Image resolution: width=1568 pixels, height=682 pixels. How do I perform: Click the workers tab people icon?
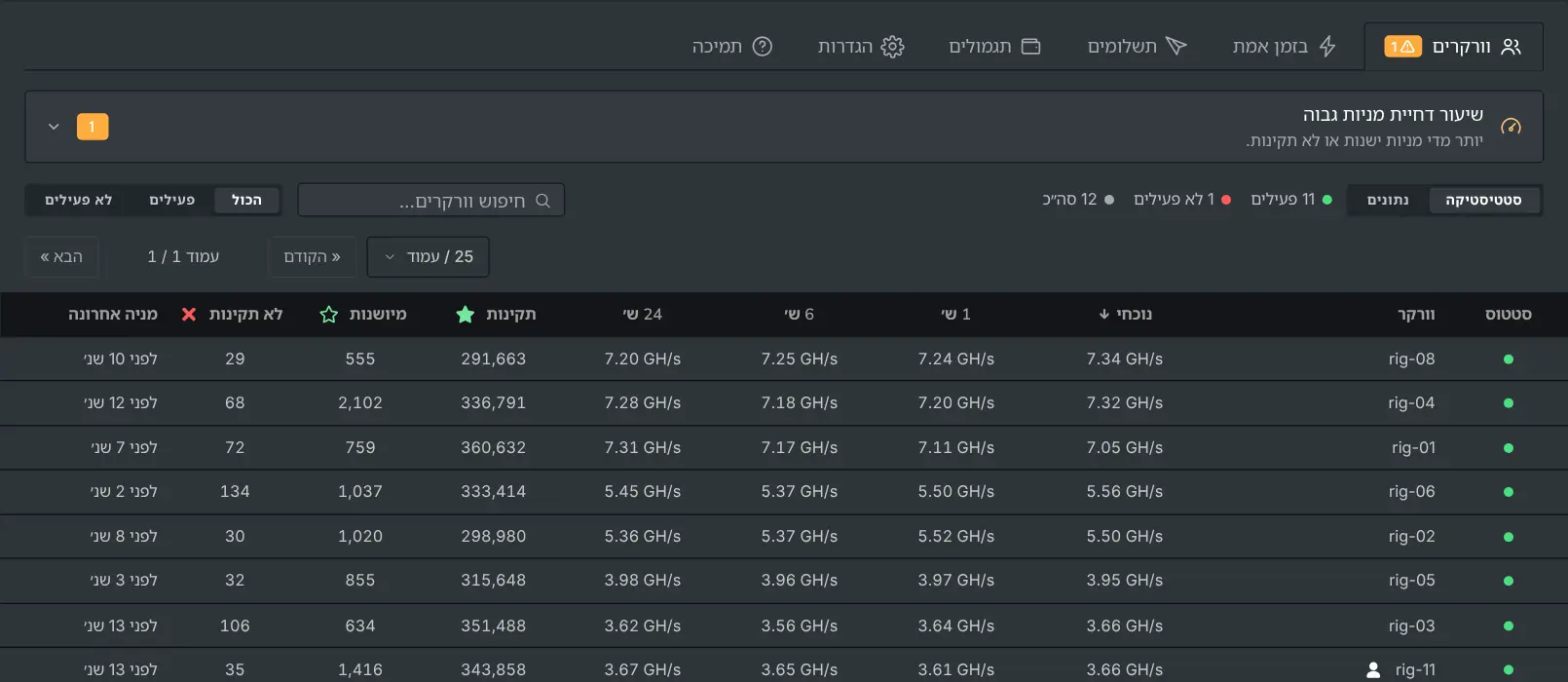coord(1511,47)
